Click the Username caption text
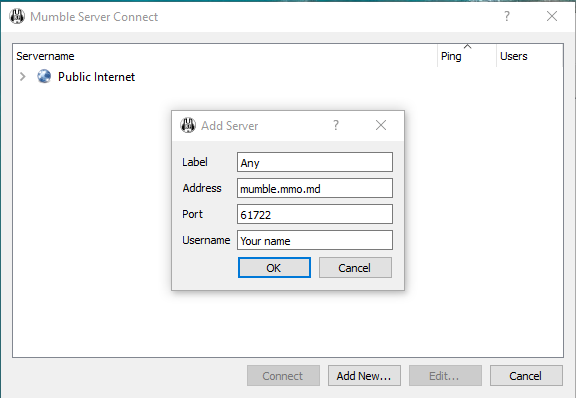Image resolution: width=576 pixels, height=398 pixels. pyautogui.click(x=206, y=240)
